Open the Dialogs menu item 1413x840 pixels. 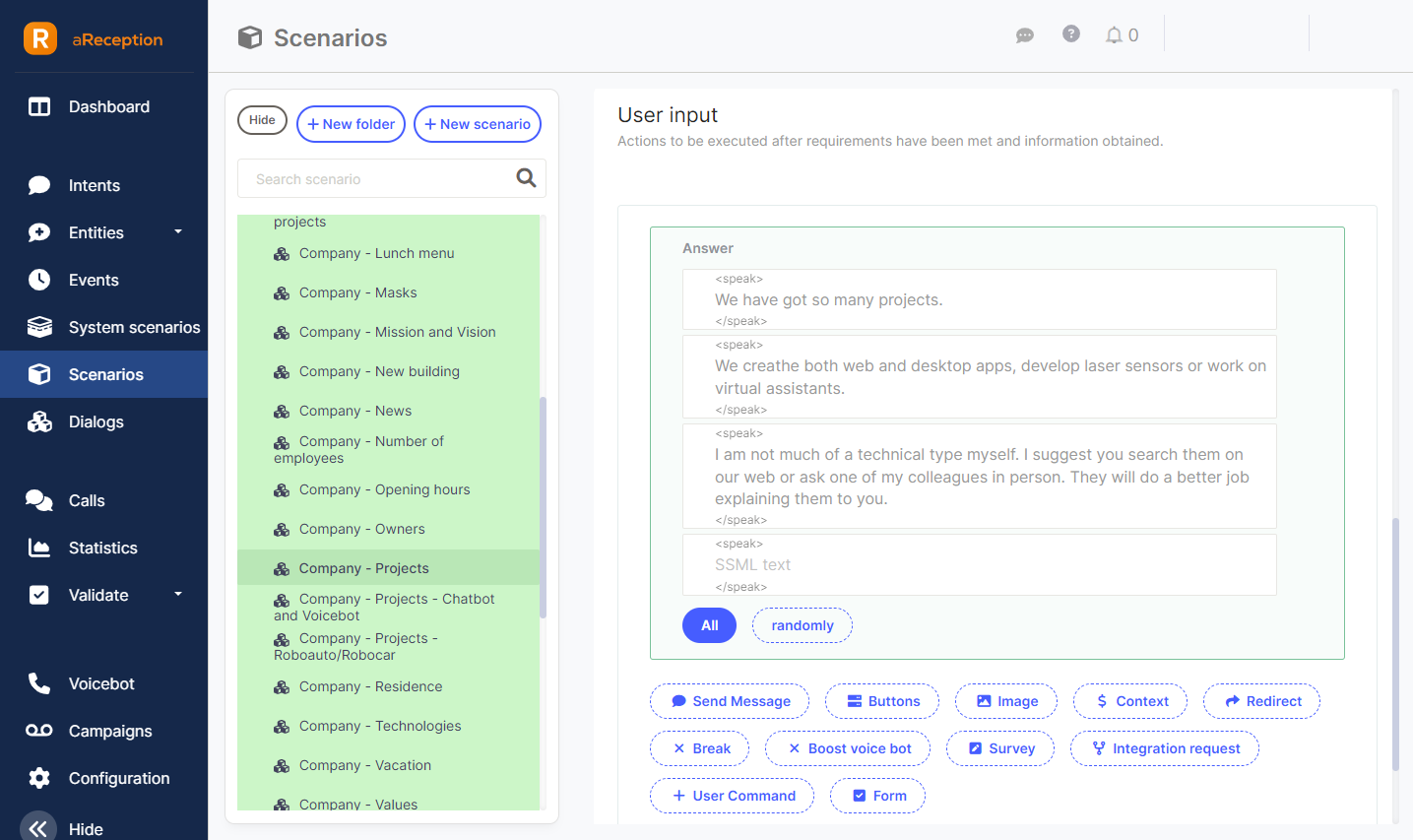pos(104,421)
